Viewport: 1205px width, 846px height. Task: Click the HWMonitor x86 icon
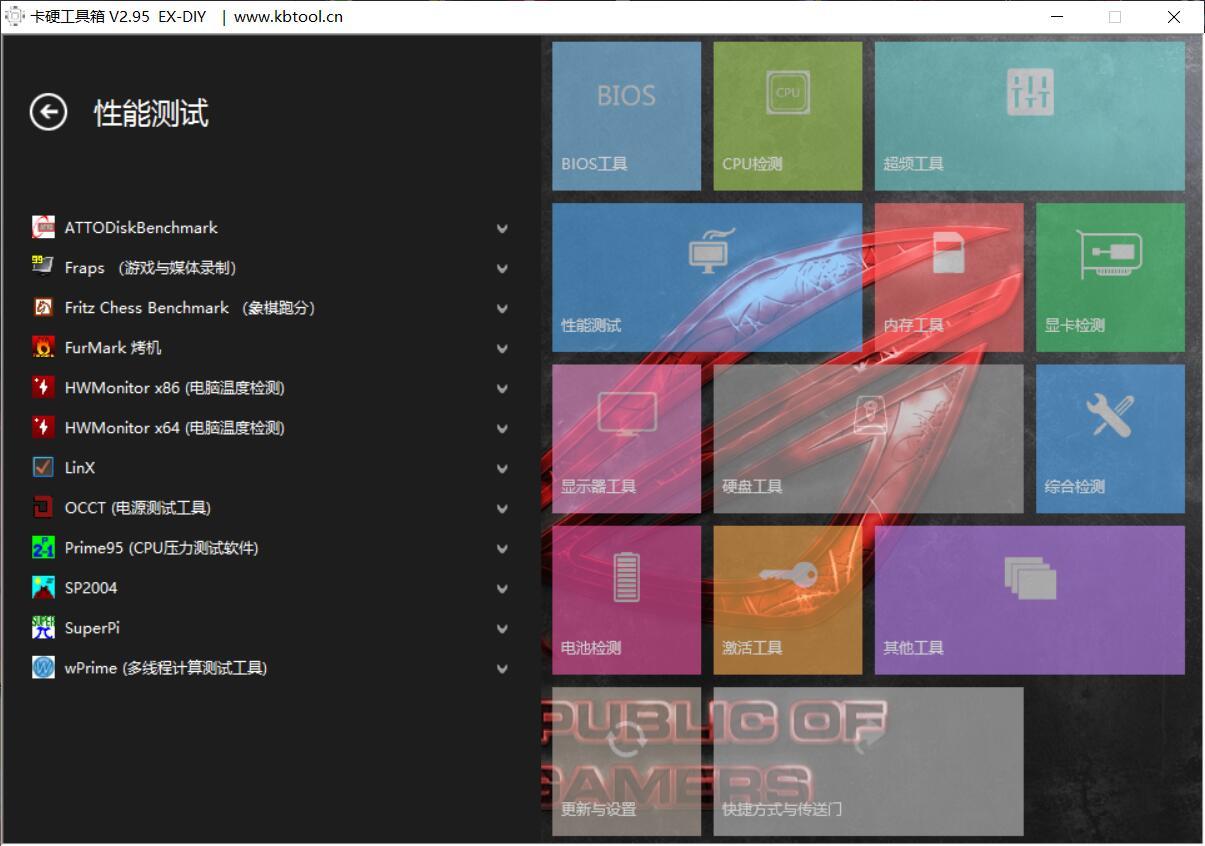click(43, 387)
